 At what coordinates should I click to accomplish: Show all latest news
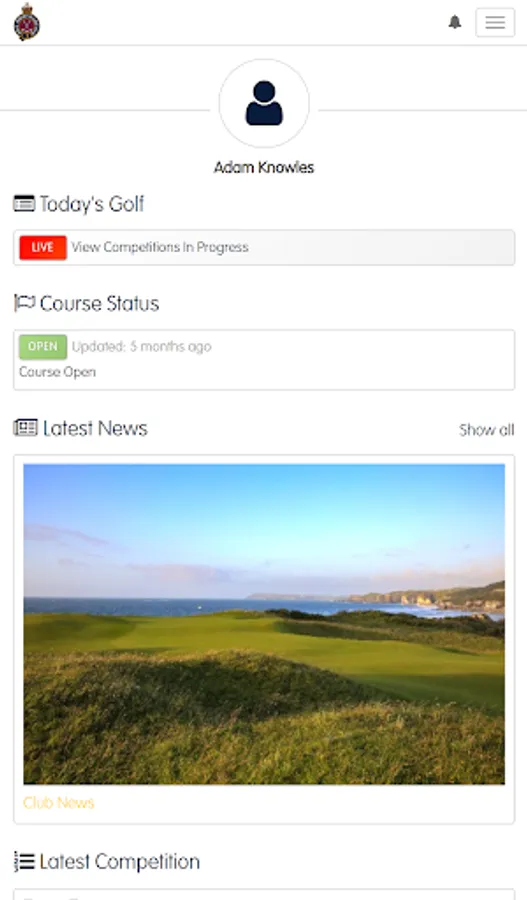486,430
